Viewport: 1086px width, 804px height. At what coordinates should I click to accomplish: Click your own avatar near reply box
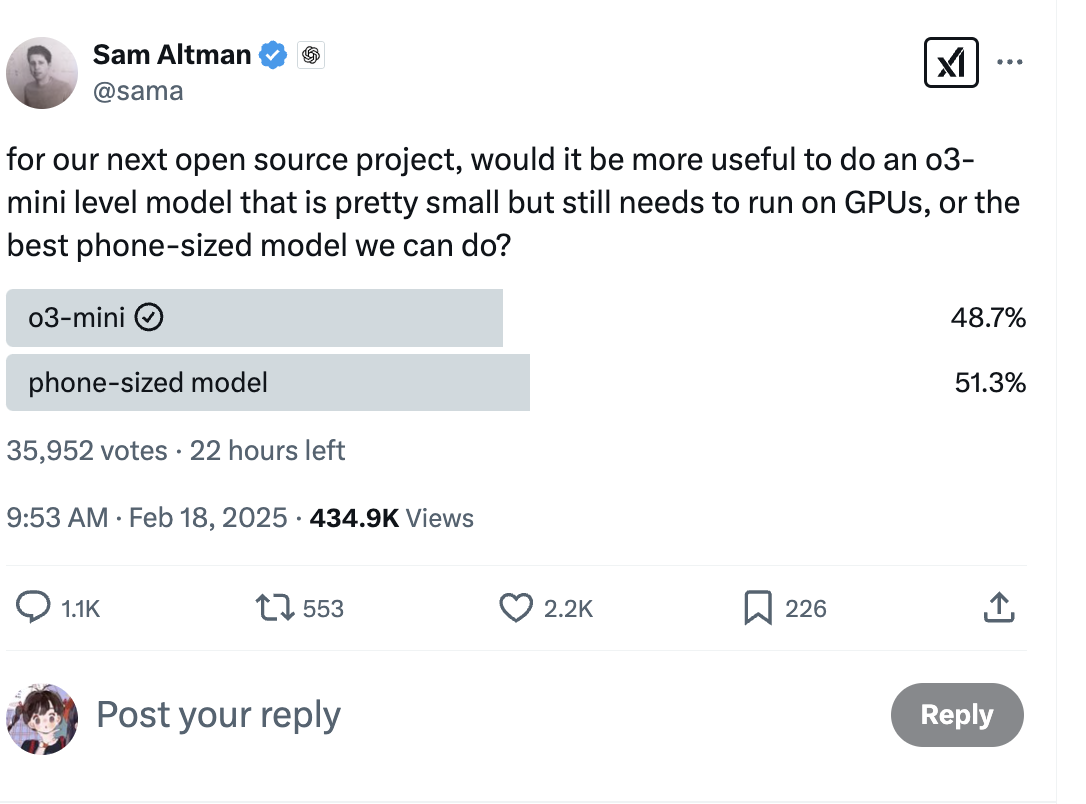point(42,718)
